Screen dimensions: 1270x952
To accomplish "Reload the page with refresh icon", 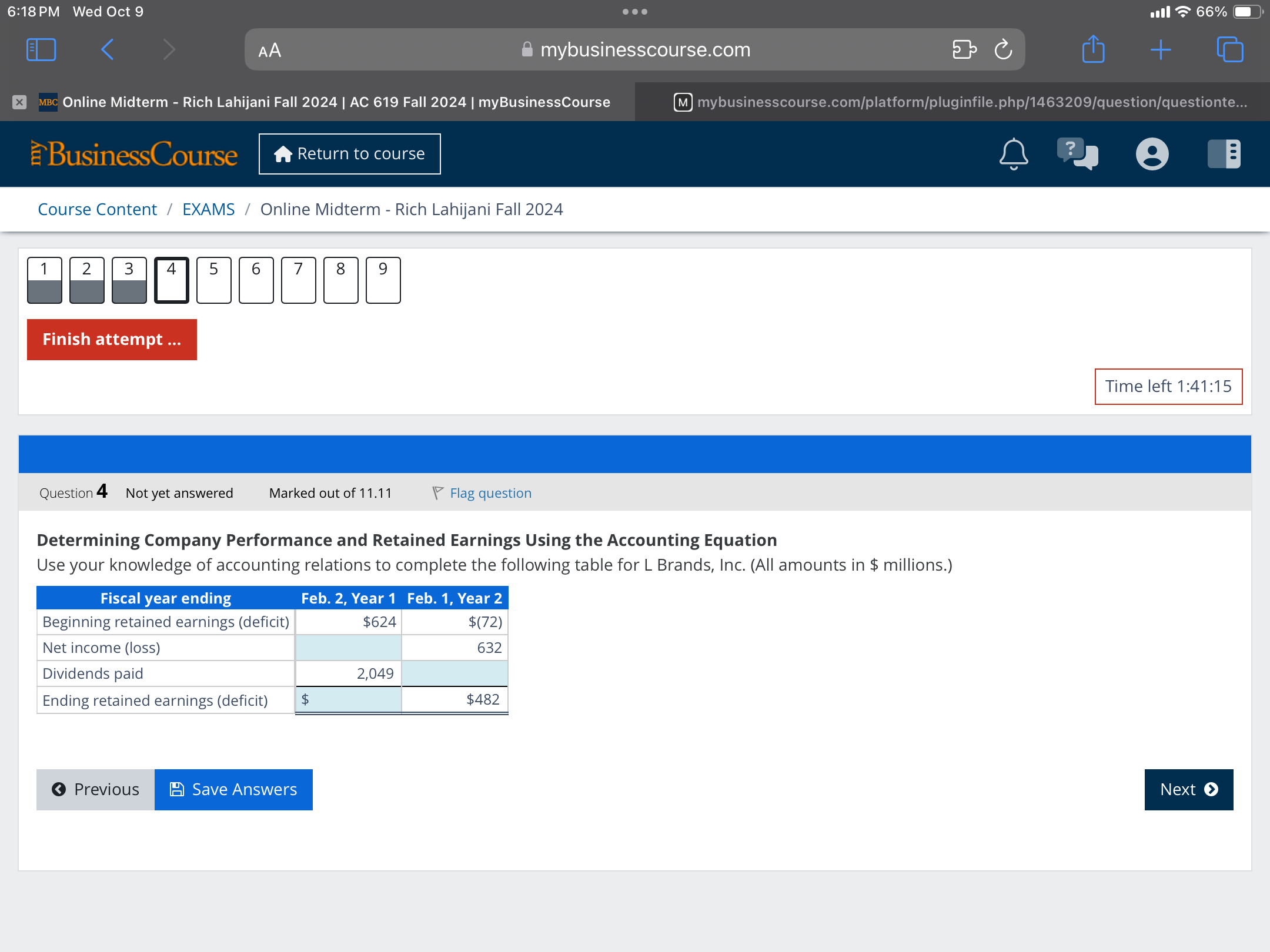I will tap(1003, 49).
